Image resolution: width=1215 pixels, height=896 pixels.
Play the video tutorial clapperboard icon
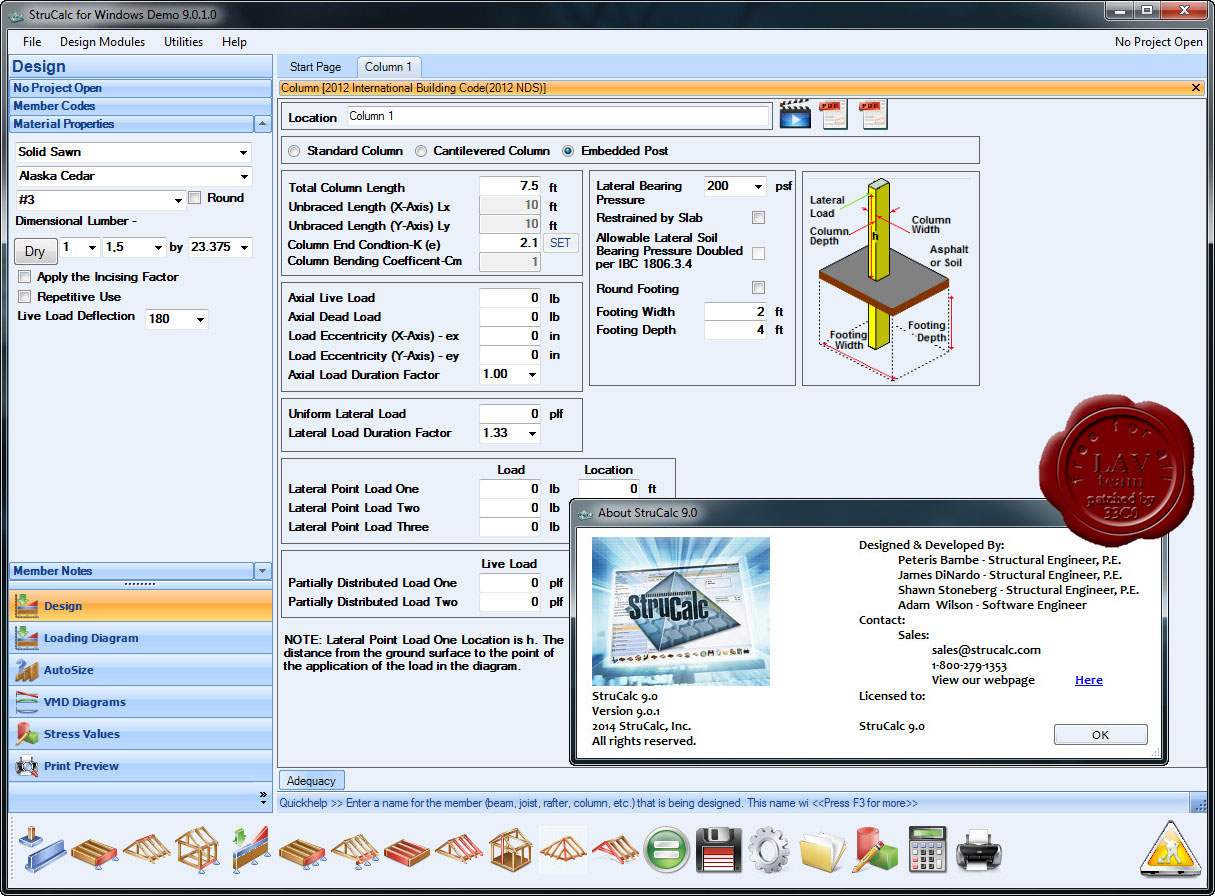click(794, 114)
